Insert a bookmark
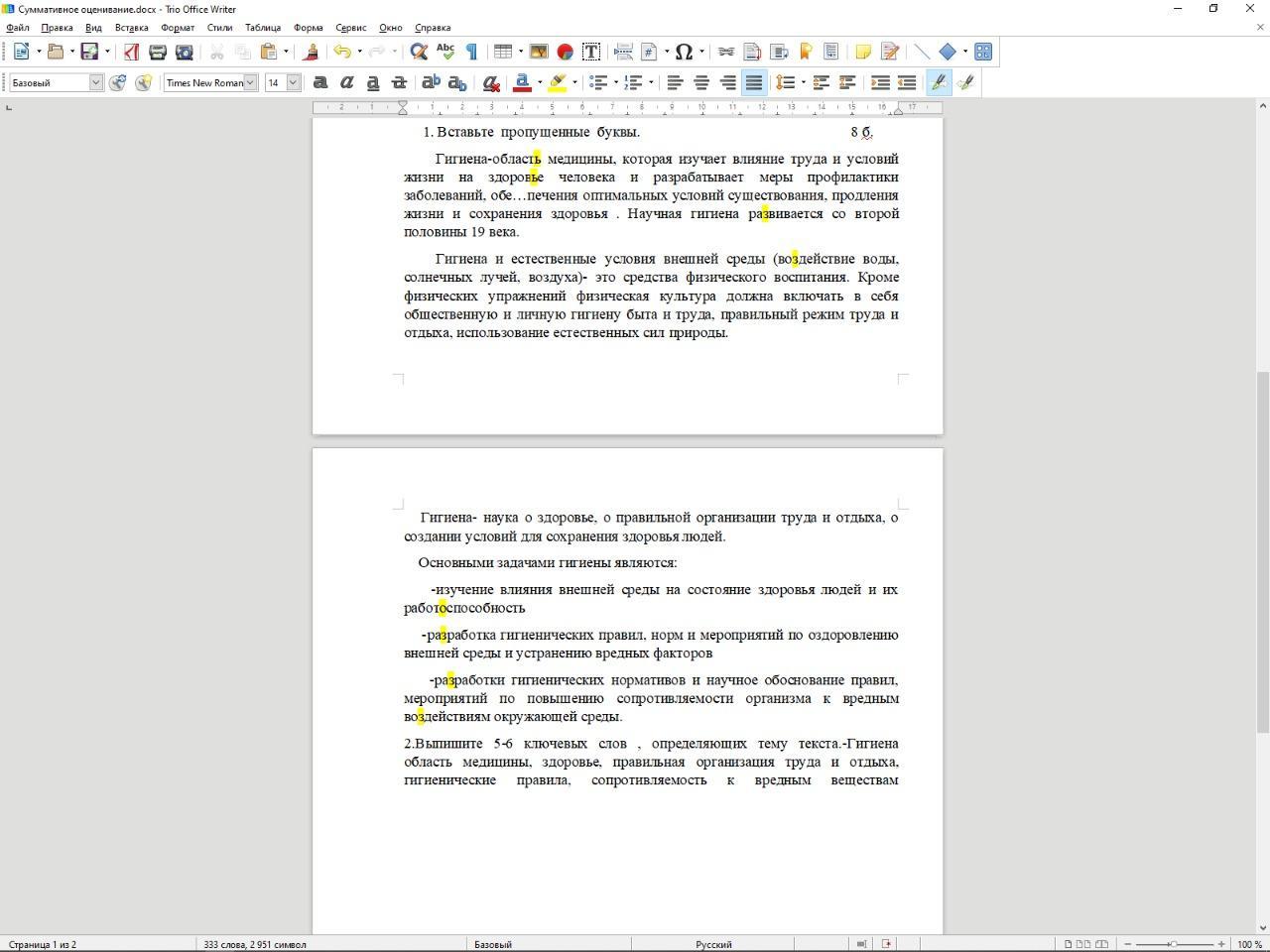This screenshot has height=952, width=1270. [x=806, y=52]
